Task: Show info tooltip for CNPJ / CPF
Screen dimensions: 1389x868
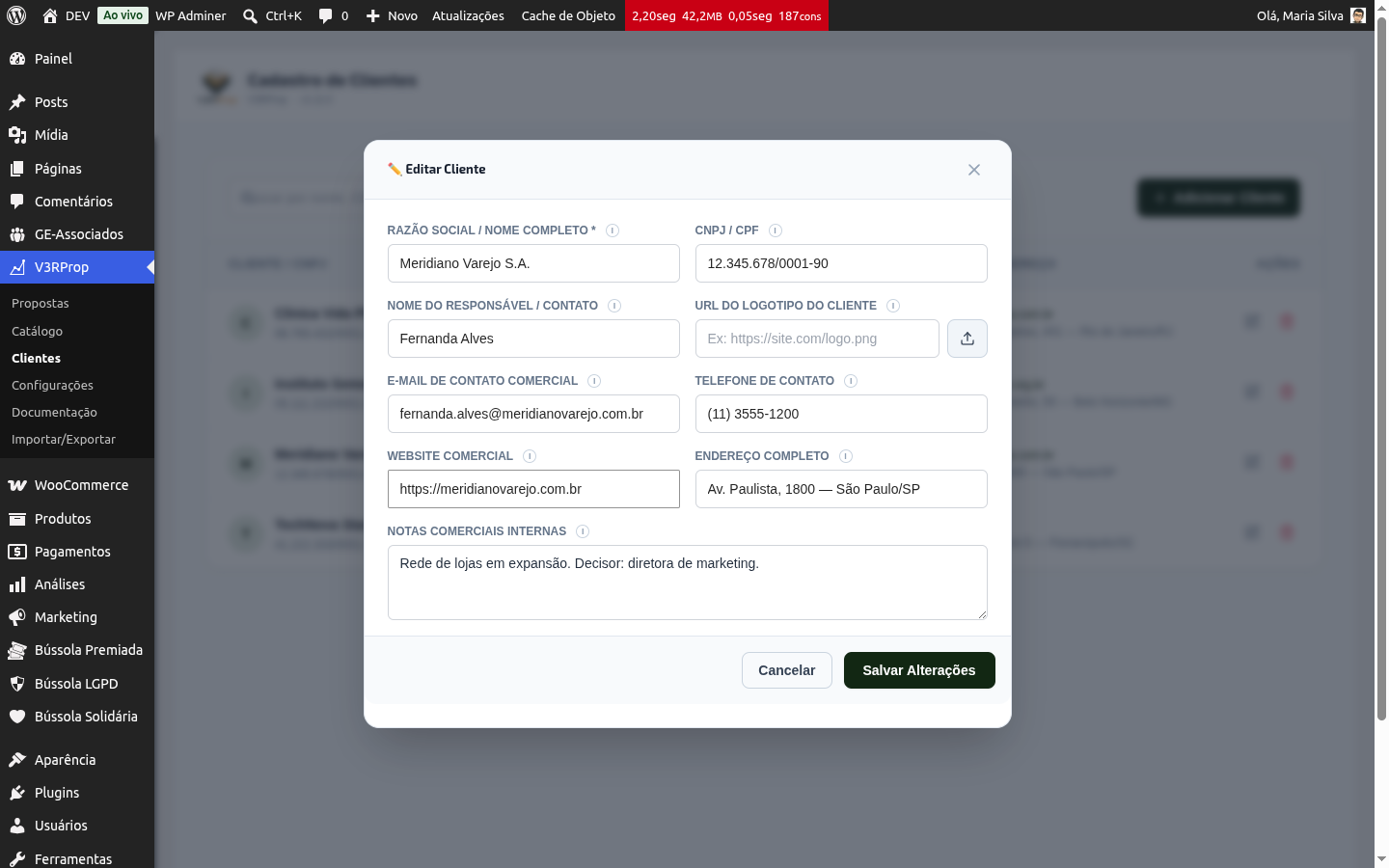Action: click(x=776, y=231)
